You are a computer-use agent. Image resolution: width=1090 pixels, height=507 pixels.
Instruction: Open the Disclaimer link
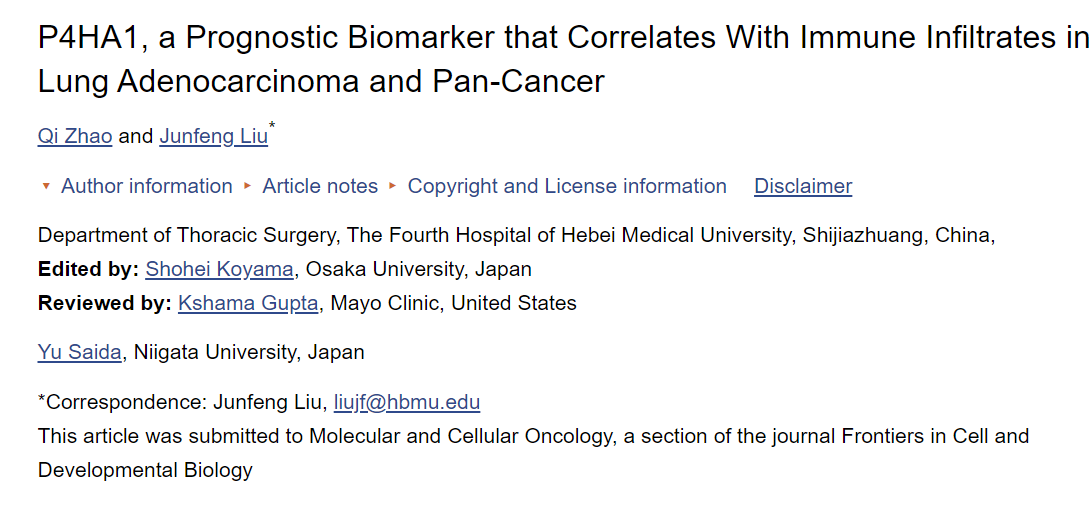[x=803, y=186]
